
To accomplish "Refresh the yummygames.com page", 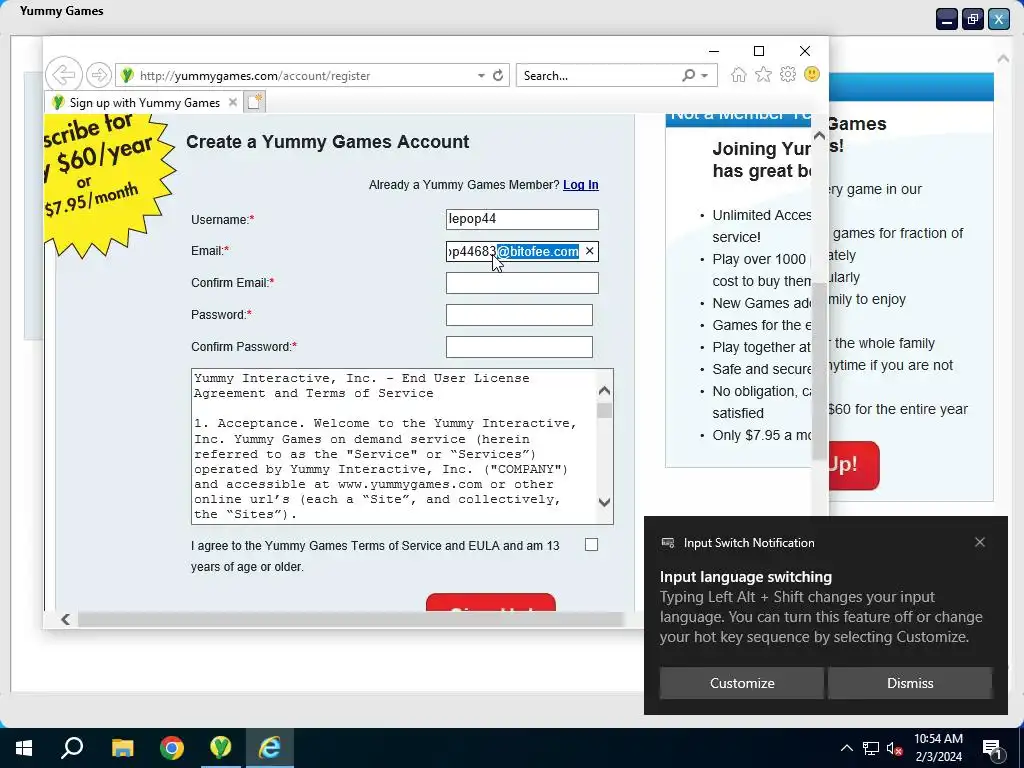I will click(x=498, y=75).
